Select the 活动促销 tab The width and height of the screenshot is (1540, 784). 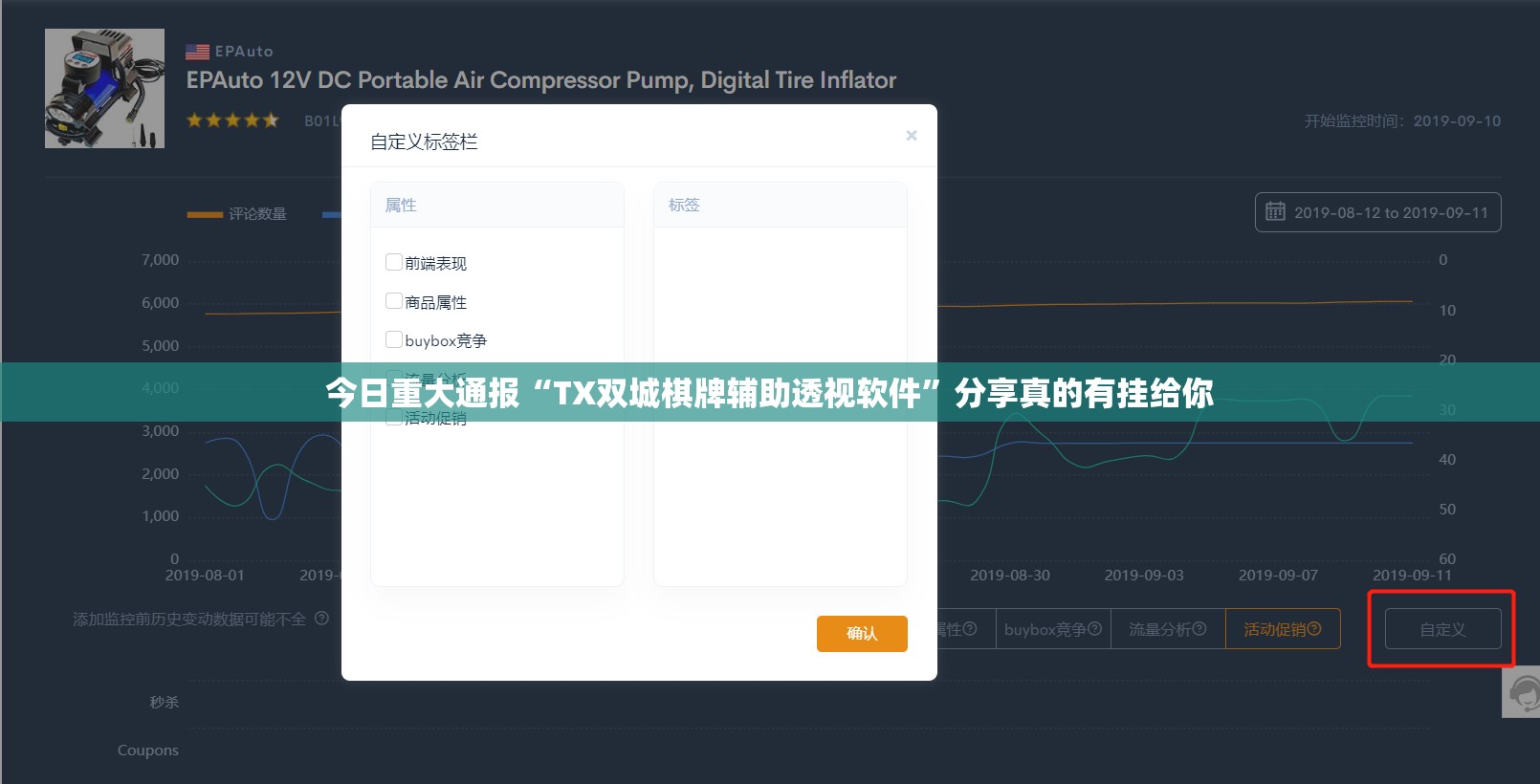coord(1274,629)
